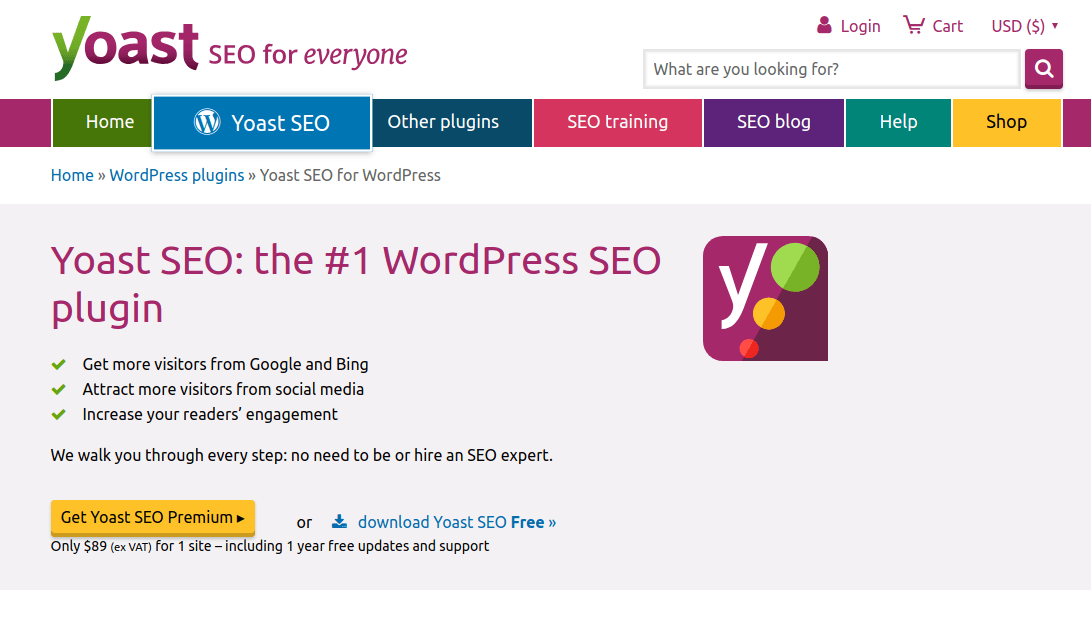Click download Yoast SEO Free link

(x=456, y=522)
